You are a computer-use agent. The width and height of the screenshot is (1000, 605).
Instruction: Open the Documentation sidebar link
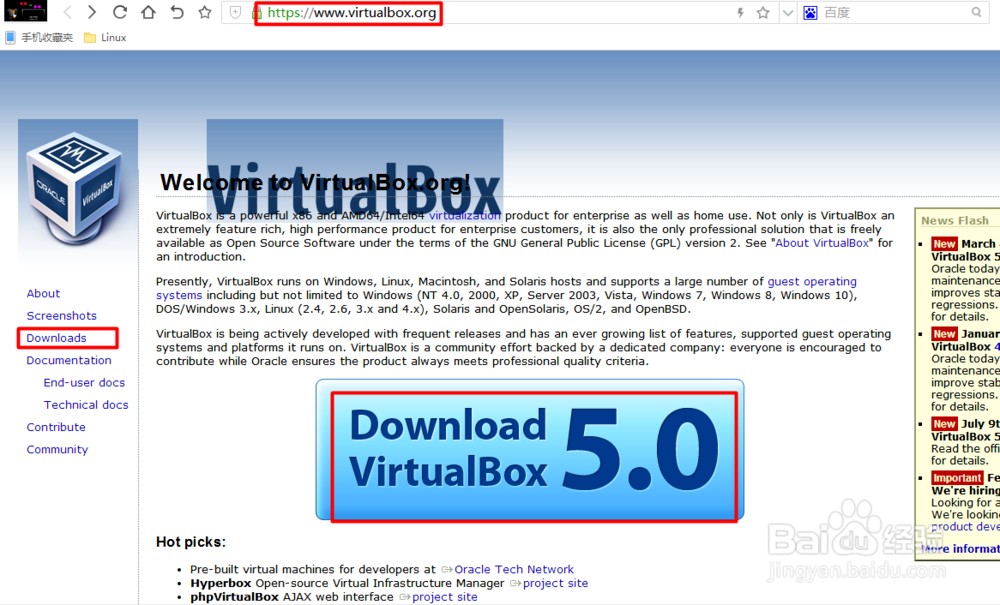(69, 360)
